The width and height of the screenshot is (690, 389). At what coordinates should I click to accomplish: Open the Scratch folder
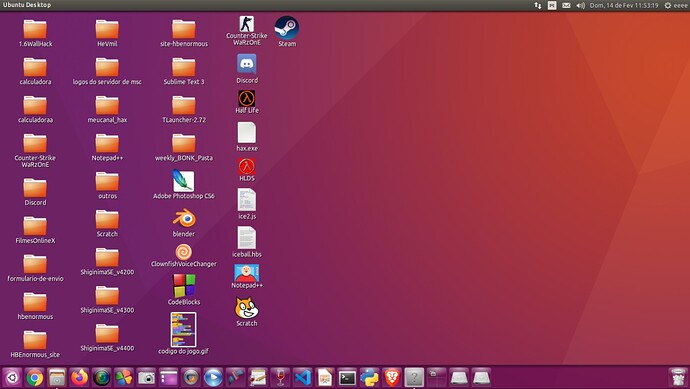coord(107,219)
